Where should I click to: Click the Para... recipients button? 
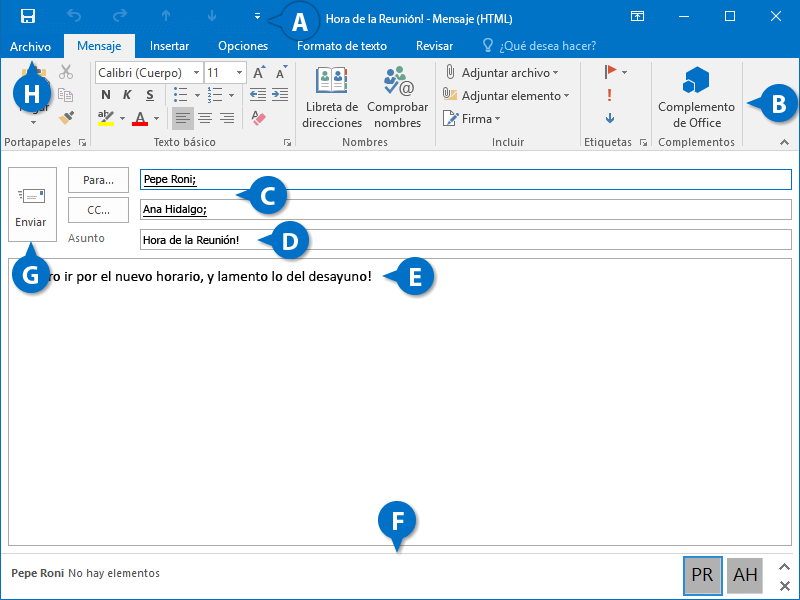98,180
